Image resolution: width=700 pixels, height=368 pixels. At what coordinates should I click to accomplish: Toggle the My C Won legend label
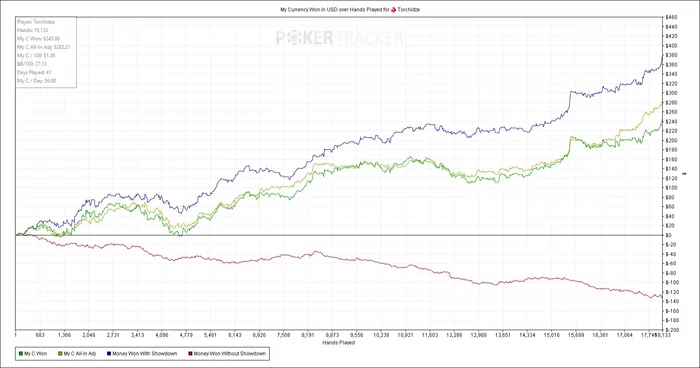point(35,354)
